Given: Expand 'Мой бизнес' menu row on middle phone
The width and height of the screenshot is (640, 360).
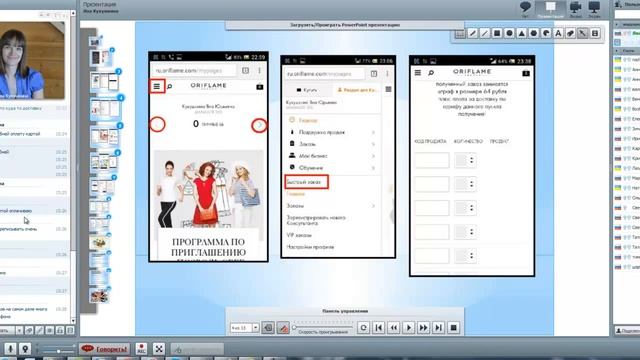Looking at the screenshot, I should (x=332, y=156).
